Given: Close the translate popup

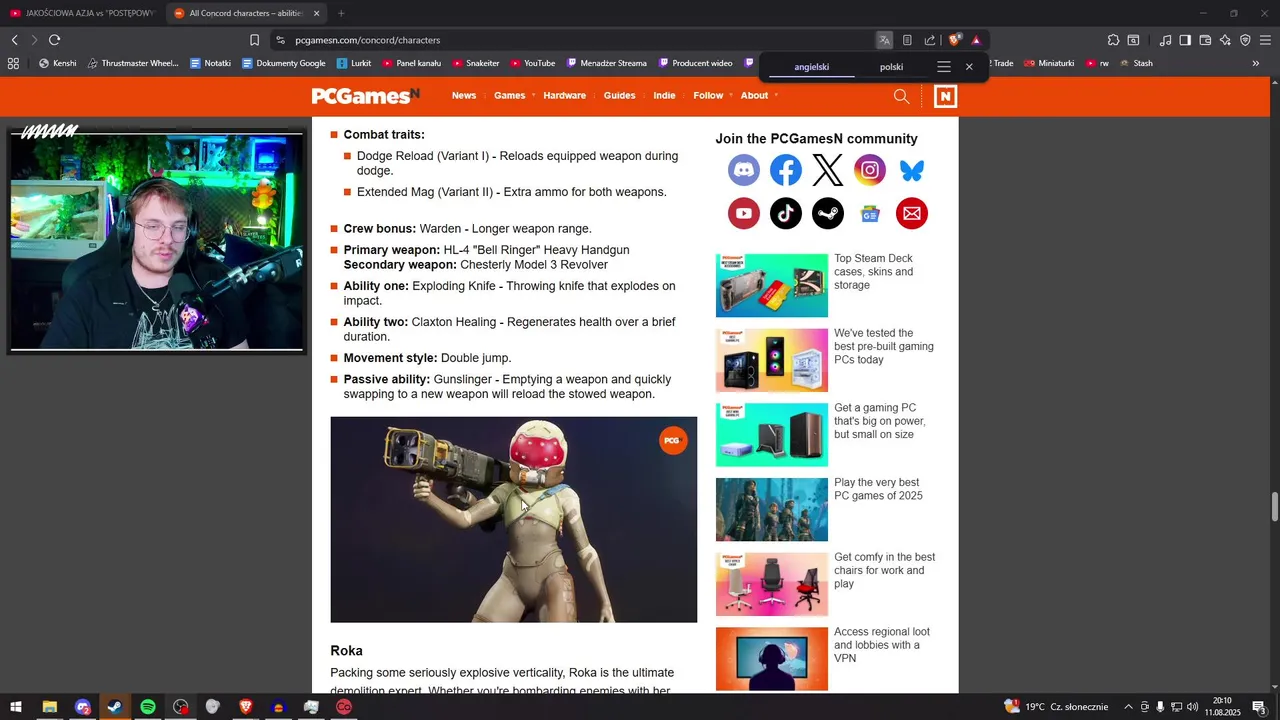Looking at the screenshot, I should [x=969, y=67].
